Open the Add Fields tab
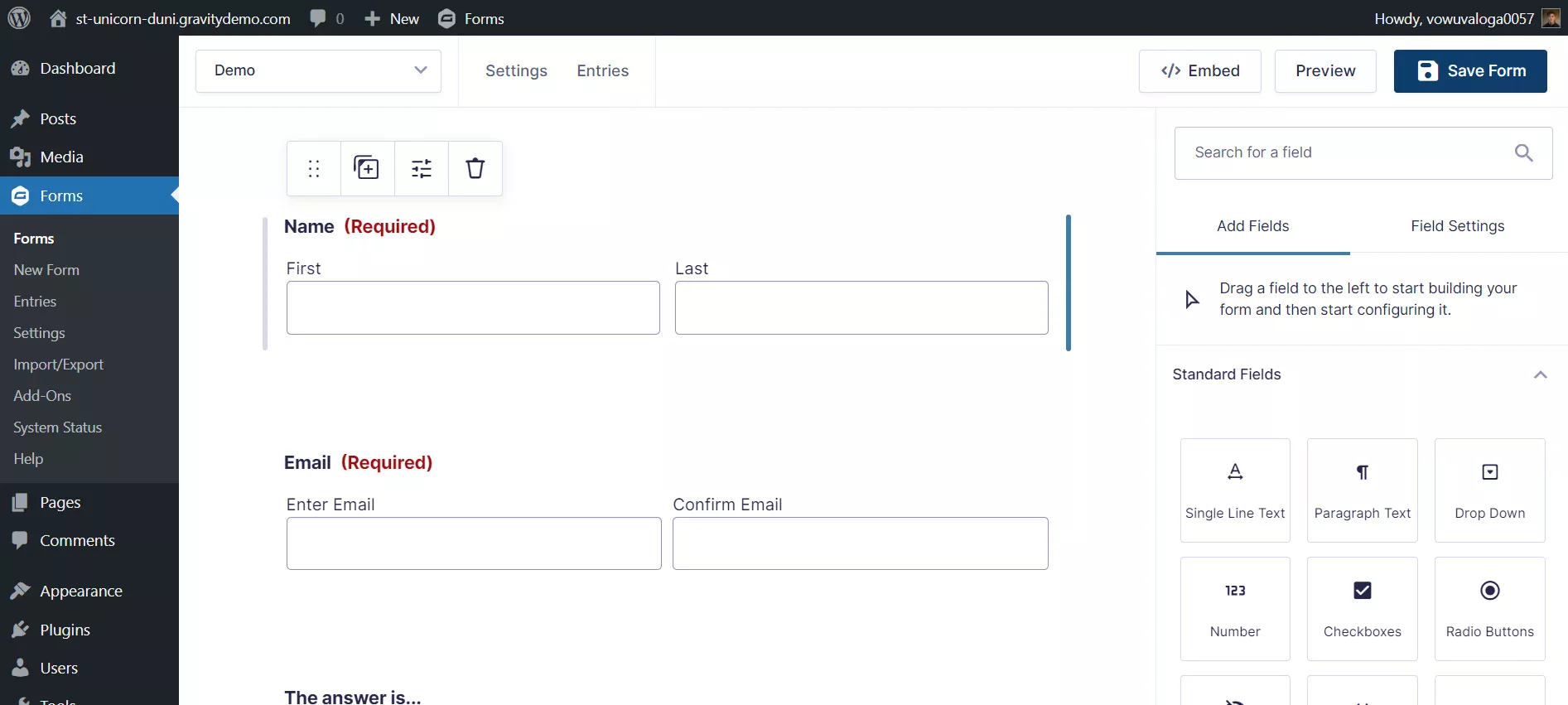The width and height of the screenshot is (1568, 705). pyautogui.click(x=1252, y=226)
